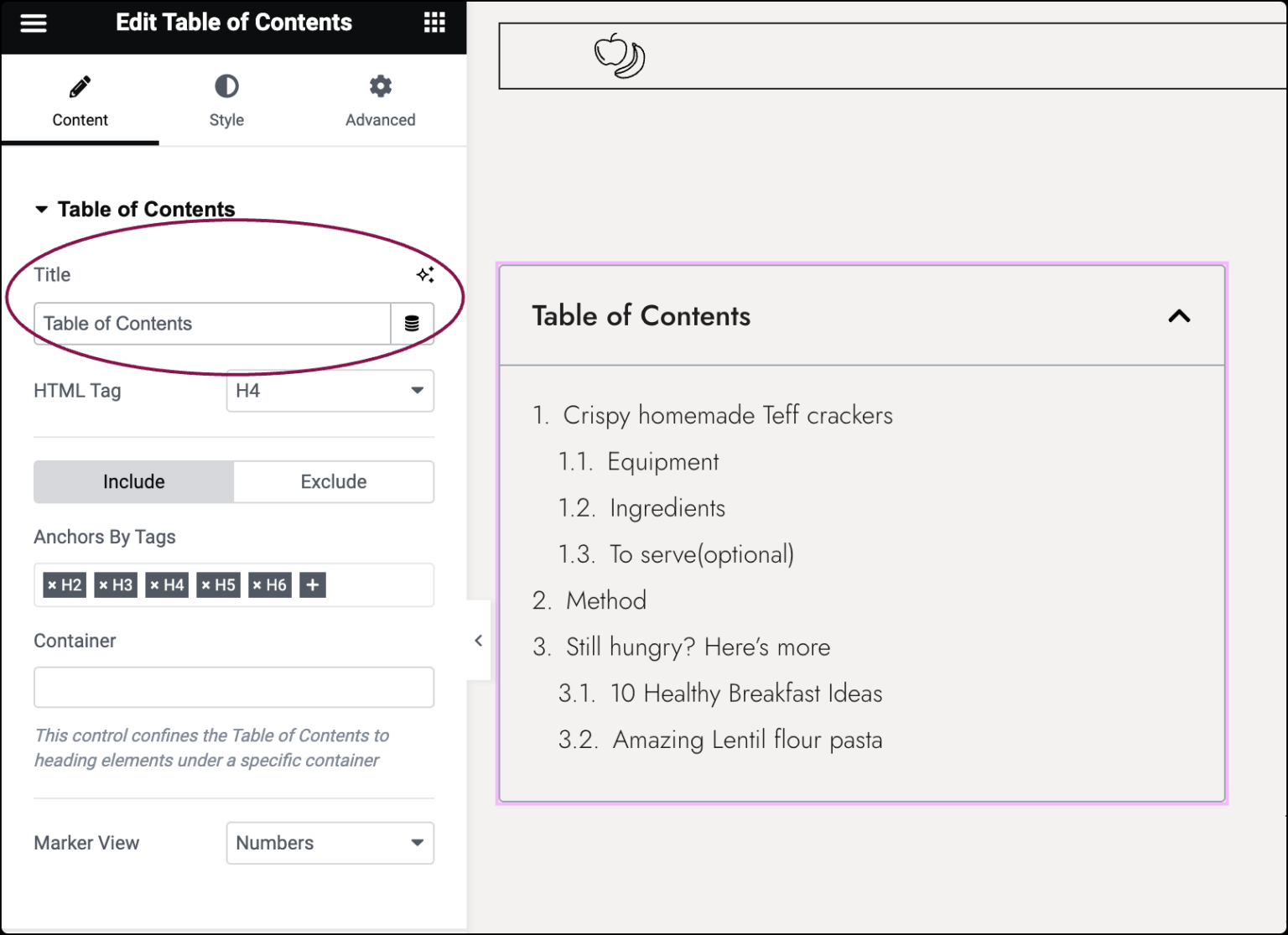
Task: Click inside the Container input field
Action: [x=233, y=687]
